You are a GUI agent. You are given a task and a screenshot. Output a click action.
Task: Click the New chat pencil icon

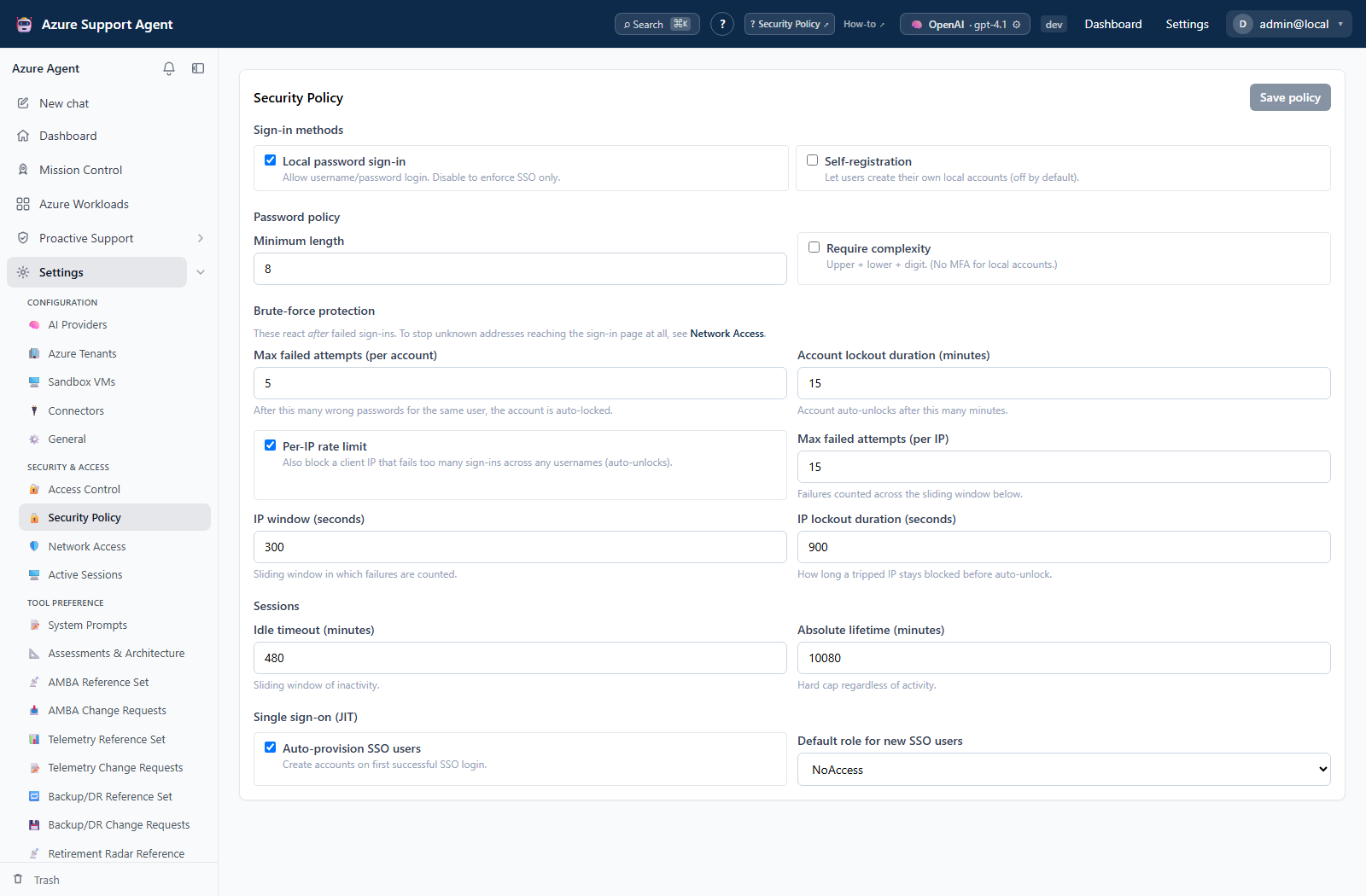pos(23,103)
